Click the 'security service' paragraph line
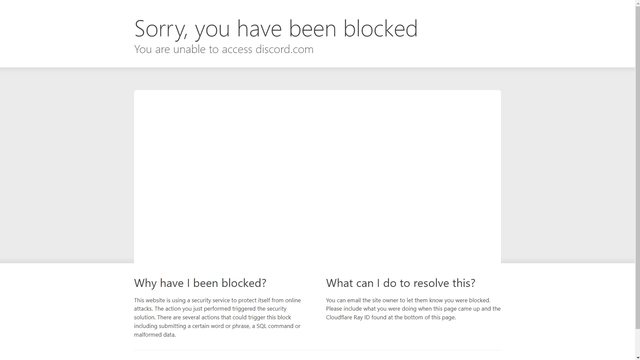The width and height of the screenshot is (640, 360). tap(217, 300)
